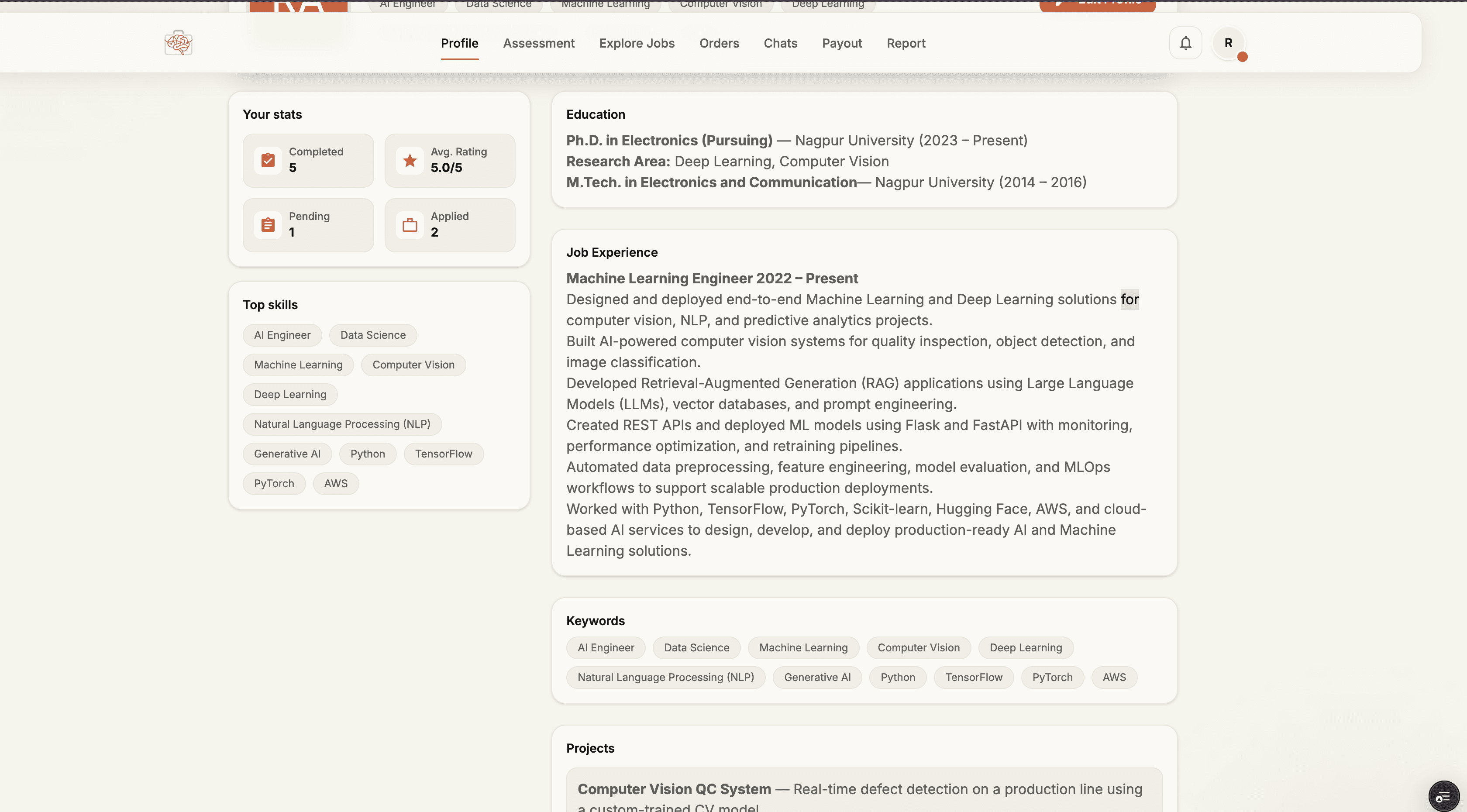Click 'Machine Learning Engineer 2022 – Present' title

pyautogui.click(x=712, y=279)
